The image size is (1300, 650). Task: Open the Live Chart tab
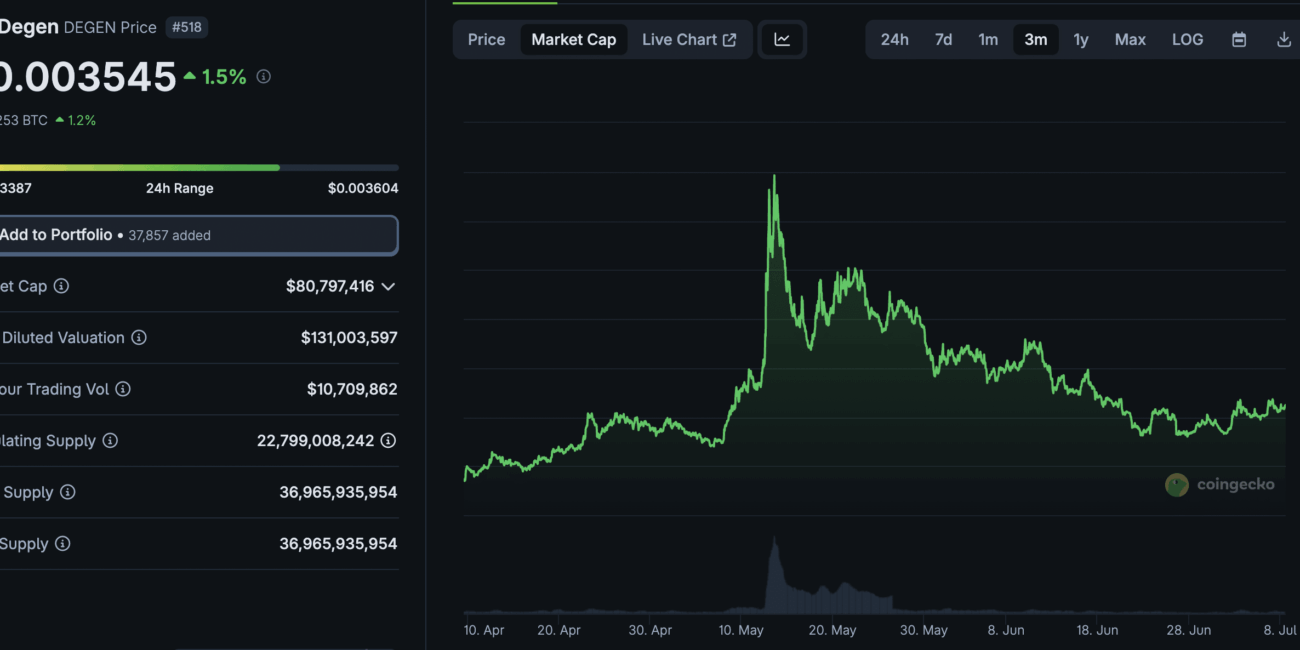[x=689, y=40]
